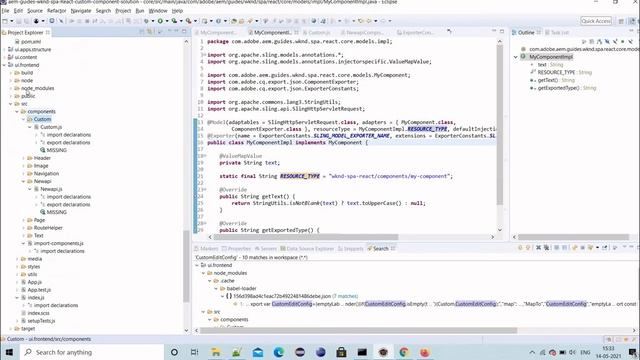Collapse the ui.frontend project in Project Explorer
Viewport: 640px width, 360px height.
tap(4, 65)
